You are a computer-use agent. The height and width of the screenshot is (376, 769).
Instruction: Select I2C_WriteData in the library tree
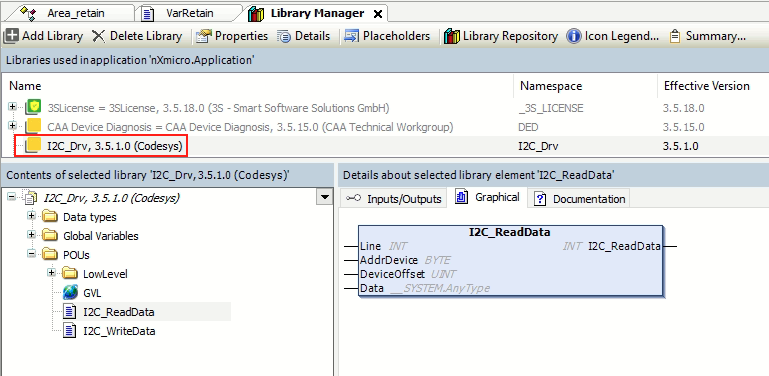tap(119, 331)
